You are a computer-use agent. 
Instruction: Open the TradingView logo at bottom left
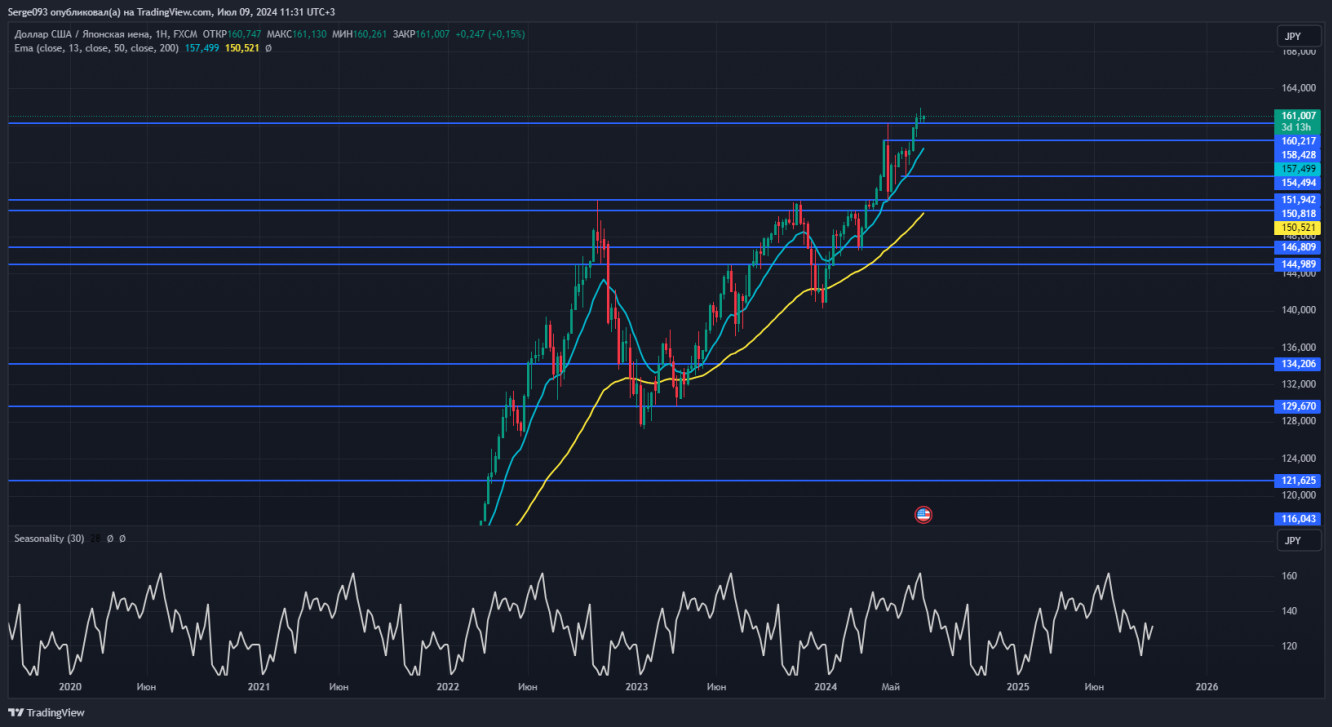click(46, 712)
